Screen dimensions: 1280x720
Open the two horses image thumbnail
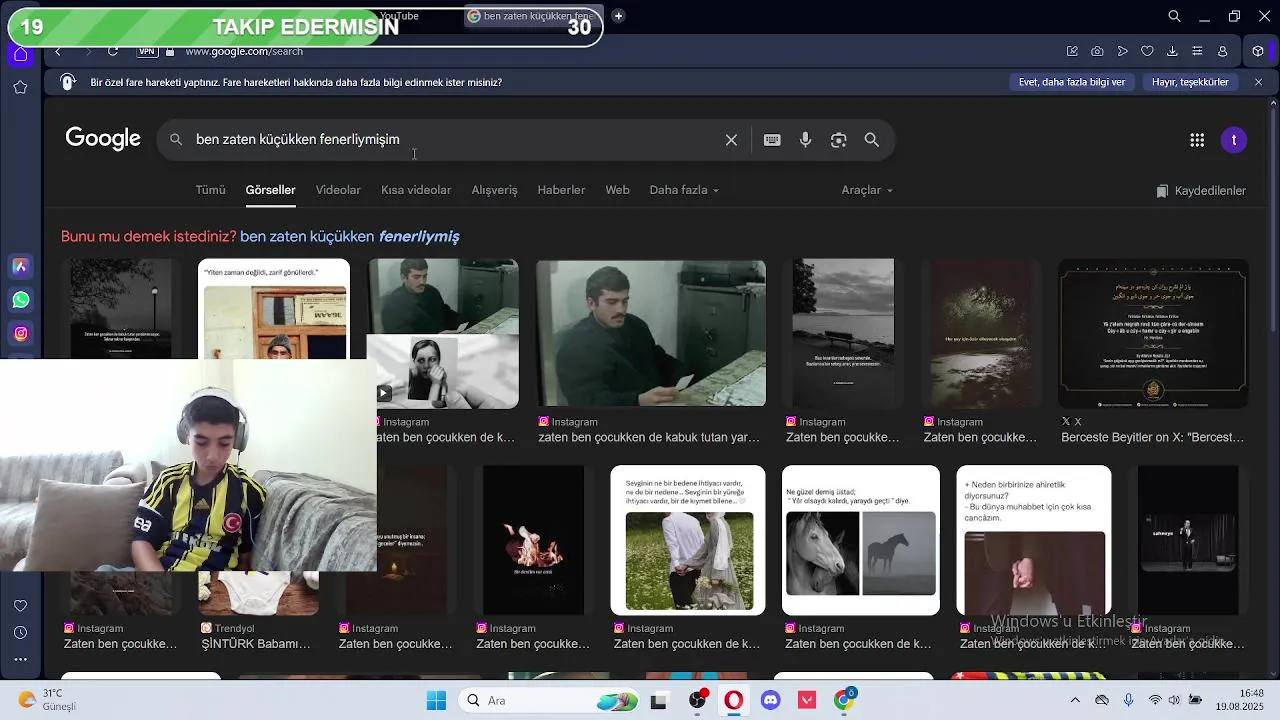(861, 540)
